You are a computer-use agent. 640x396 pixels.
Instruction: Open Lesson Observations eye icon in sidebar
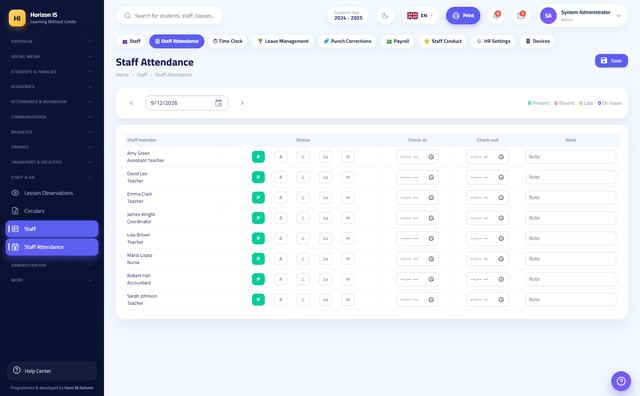pos(15,193)
